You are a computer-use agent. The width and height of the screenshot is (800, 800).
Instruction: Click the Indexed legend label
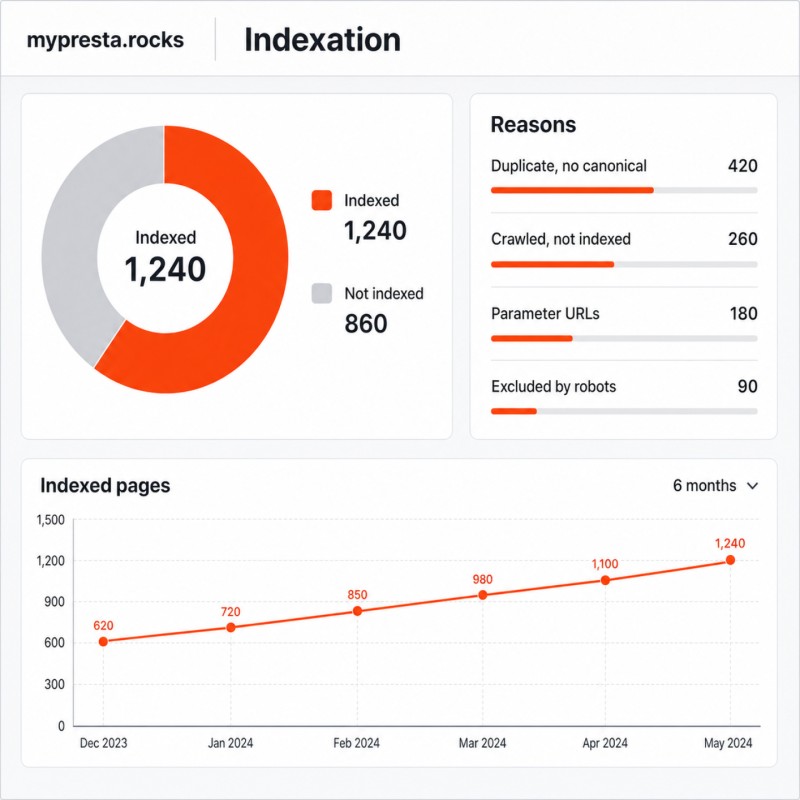[371, 200]
